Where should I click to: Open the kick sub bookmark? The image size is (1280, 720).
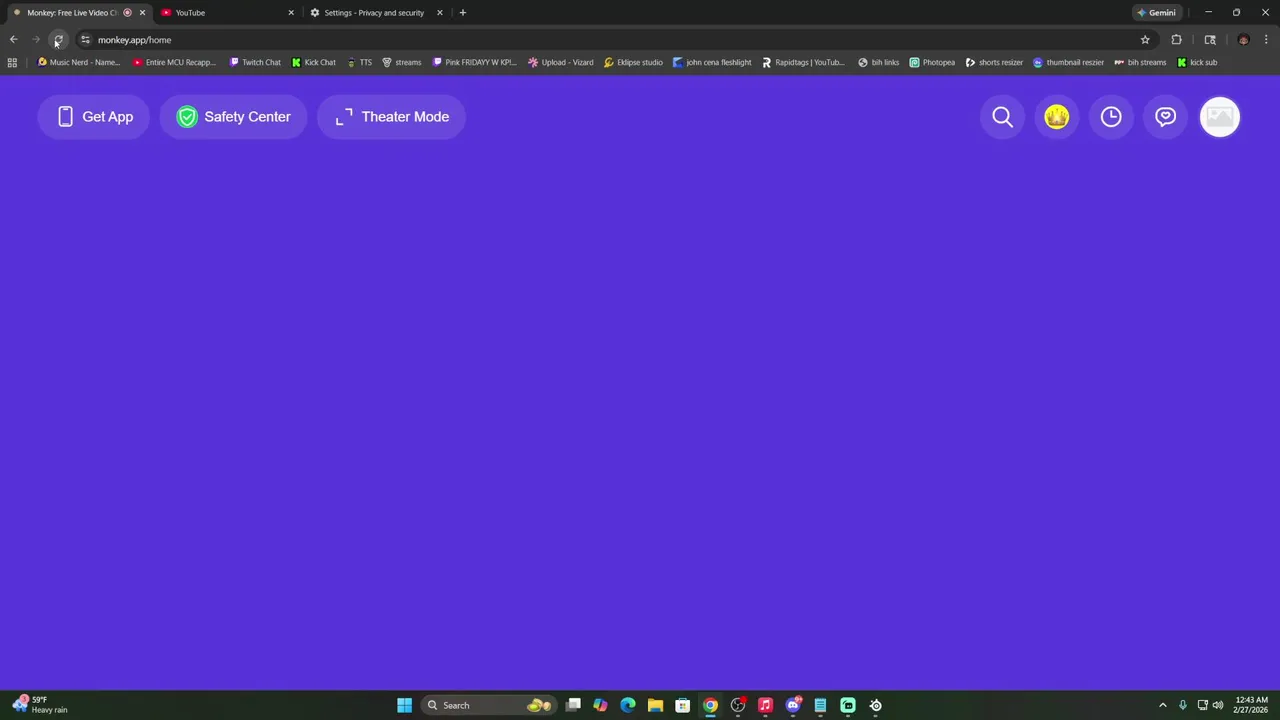coord(1197,63)
